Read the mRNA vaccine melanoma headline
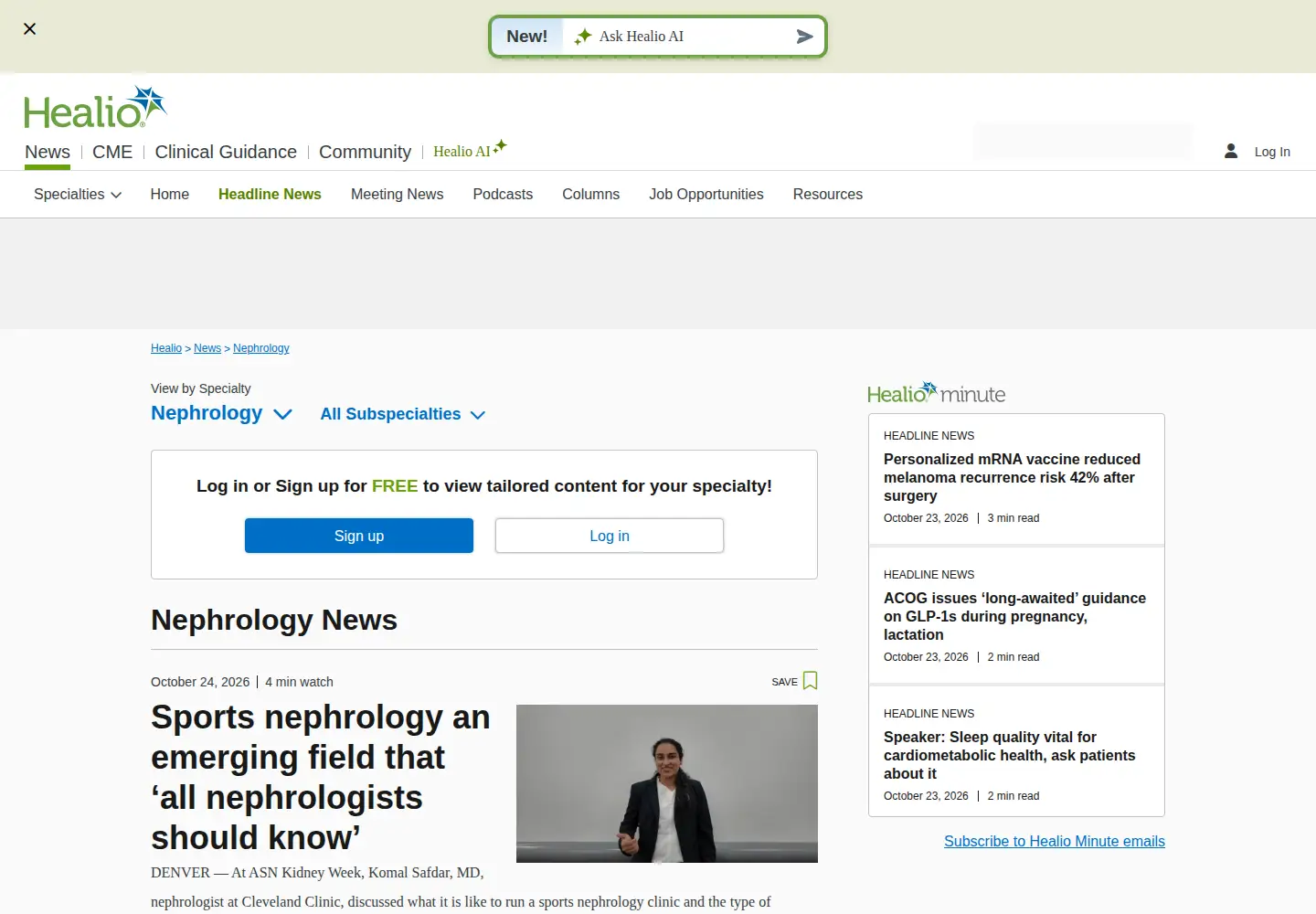The height and width of the screenshot is (914, 1316). click(x=1012, y=477)
